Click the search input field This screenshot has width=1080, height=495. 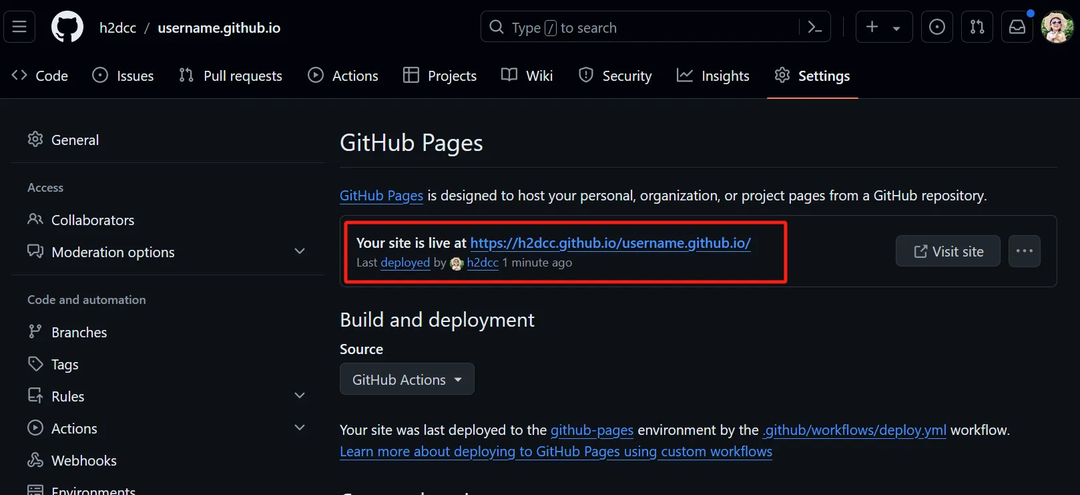pyautogui.click(x=640, y=28)
